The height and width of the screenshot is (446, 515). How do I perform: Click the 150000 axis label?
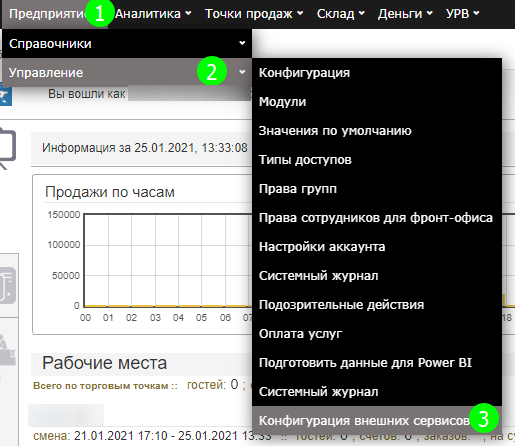pyautogui.click(x=64, y=214)
